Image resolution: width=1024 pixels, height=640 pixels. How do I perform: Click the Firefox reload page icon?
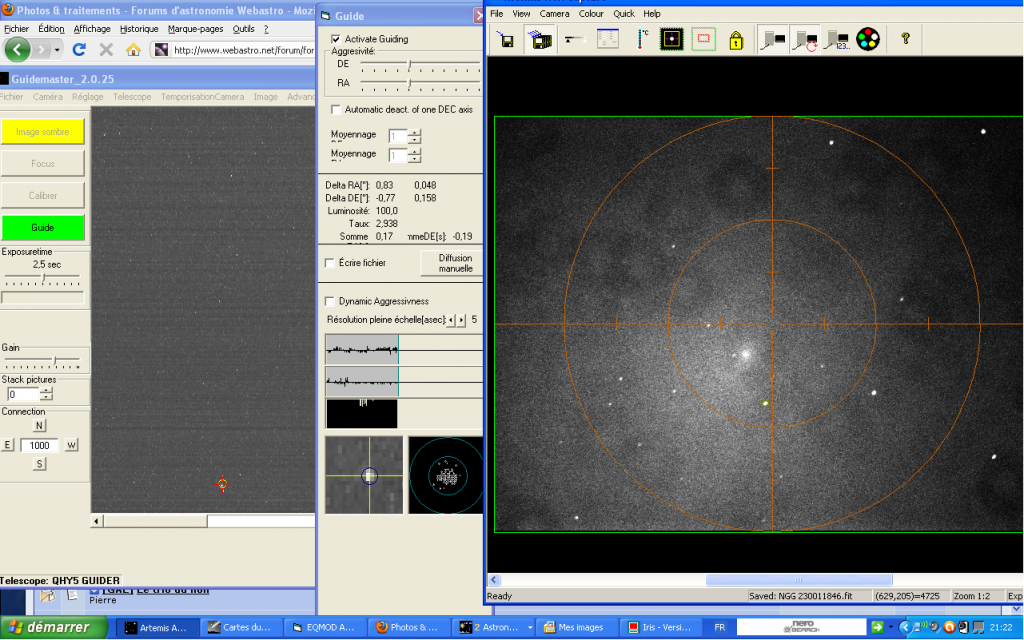point(79,49)
